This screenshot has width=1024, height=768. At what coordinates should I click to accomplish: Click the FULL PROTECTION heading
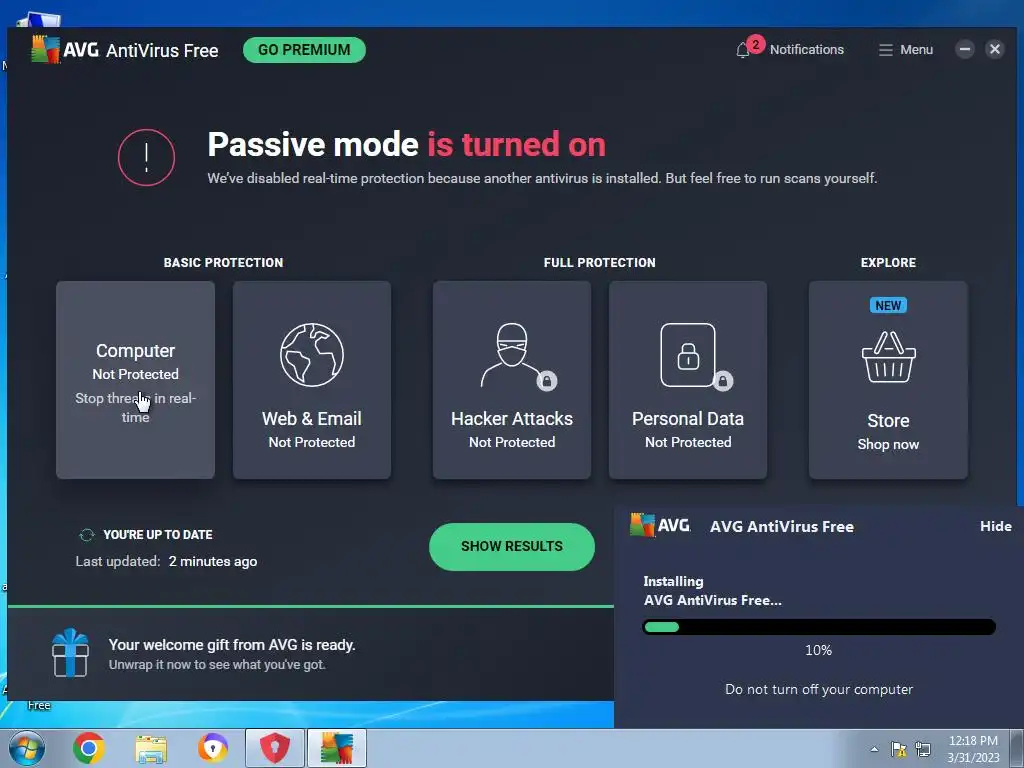pos(600,263)
